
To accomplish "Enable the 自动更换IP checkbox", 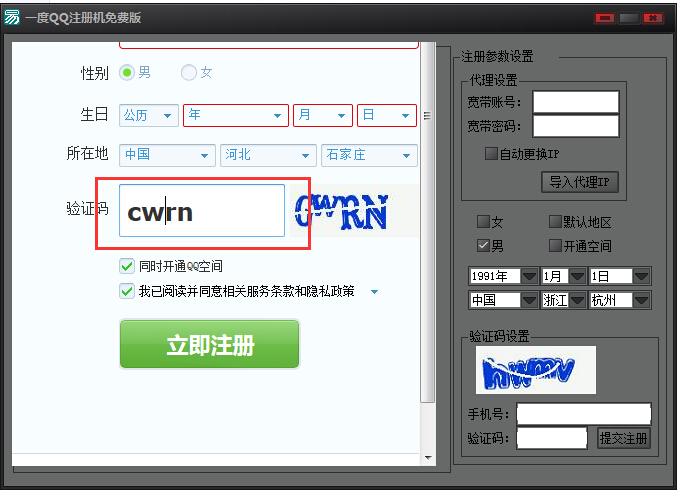I will point(491,154).
